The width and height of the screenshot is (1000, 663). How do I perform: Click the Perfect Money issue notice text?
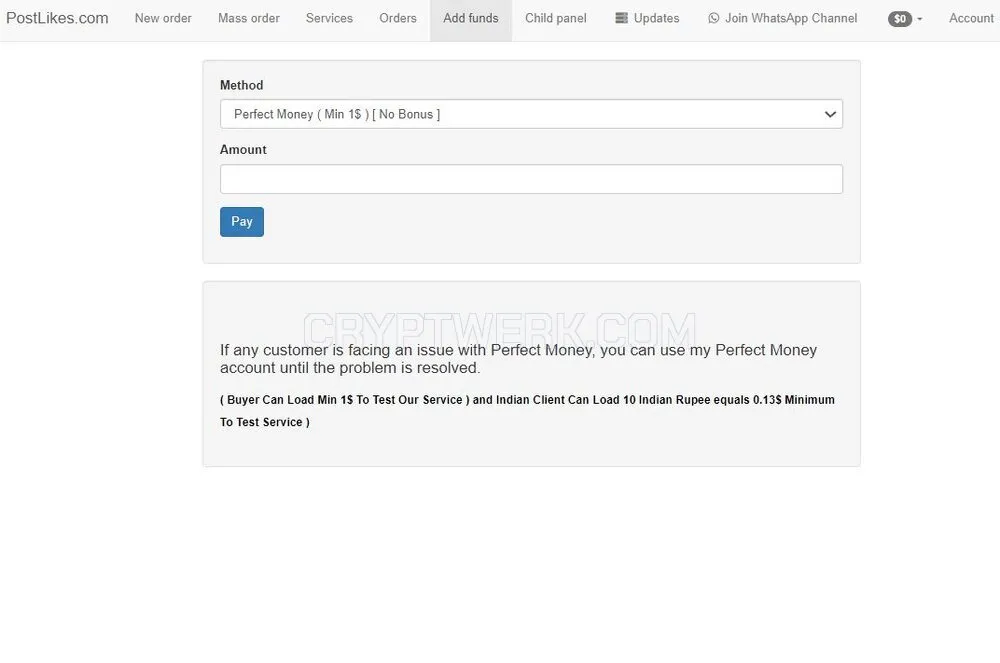coord(518,359)
